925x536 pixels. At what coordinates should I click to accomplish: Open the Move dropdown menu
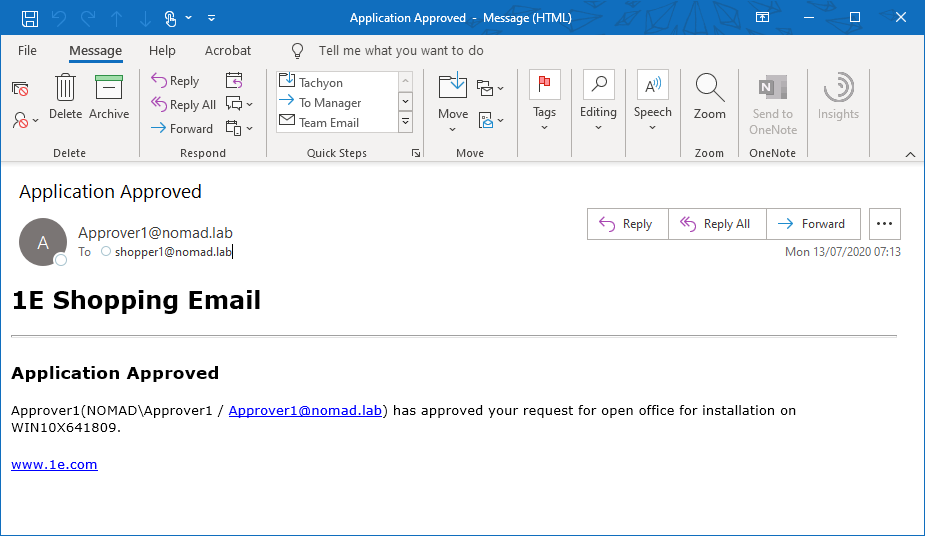point(453,100)
